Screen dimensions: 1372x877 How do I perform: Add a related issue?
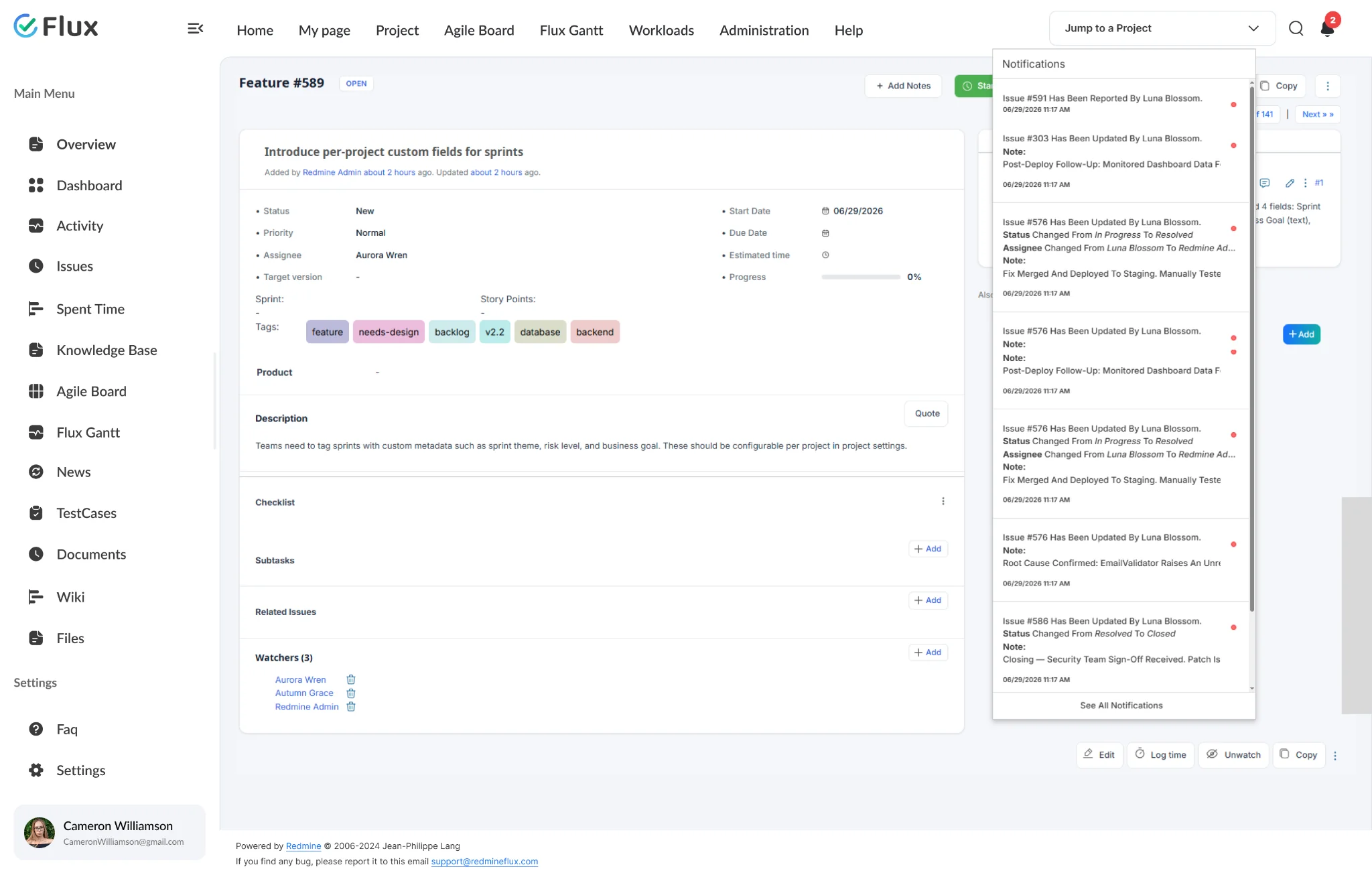pyautogui.click(x=928, y=600)
